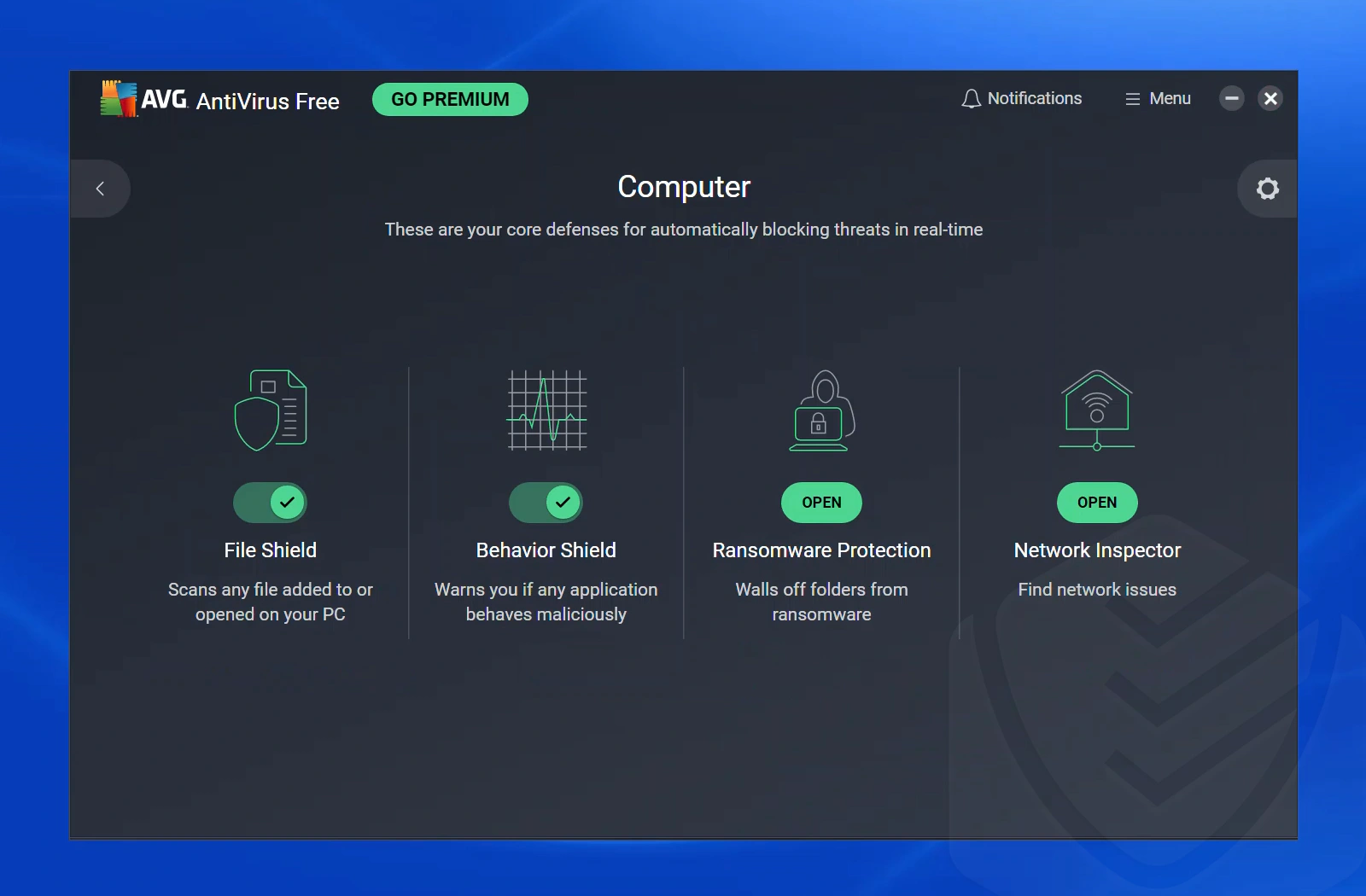
Task: Go back using the left arrow
Action: pos(100,189)
